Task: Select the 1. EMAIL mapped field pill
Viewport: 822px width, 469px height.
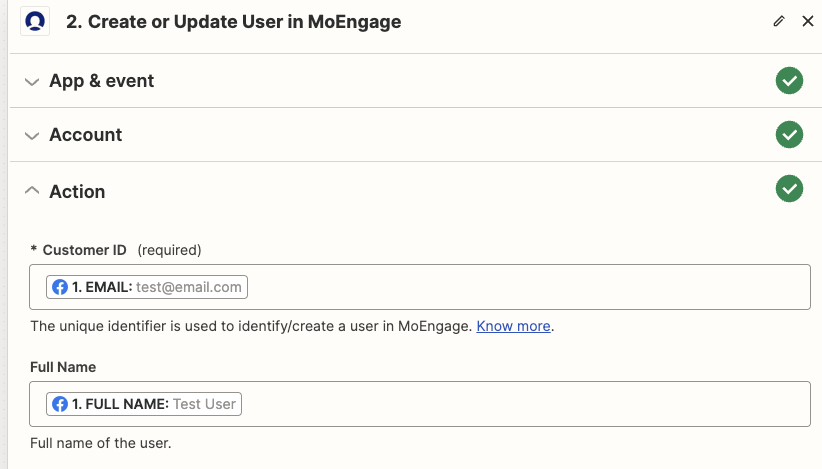Action: pyautogui.click(x=147, y=287)
